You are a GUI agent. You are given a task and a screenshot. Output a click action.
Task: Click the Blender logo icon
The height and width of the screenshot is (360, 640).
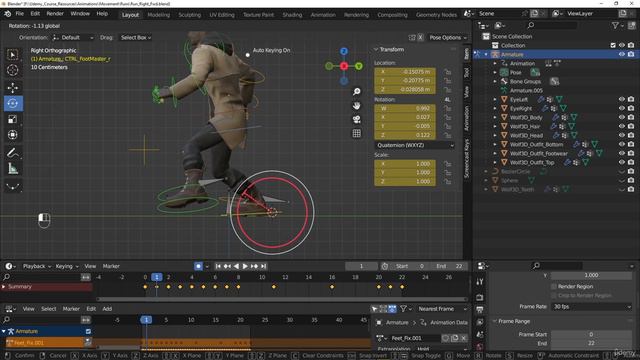pos(7,13)
